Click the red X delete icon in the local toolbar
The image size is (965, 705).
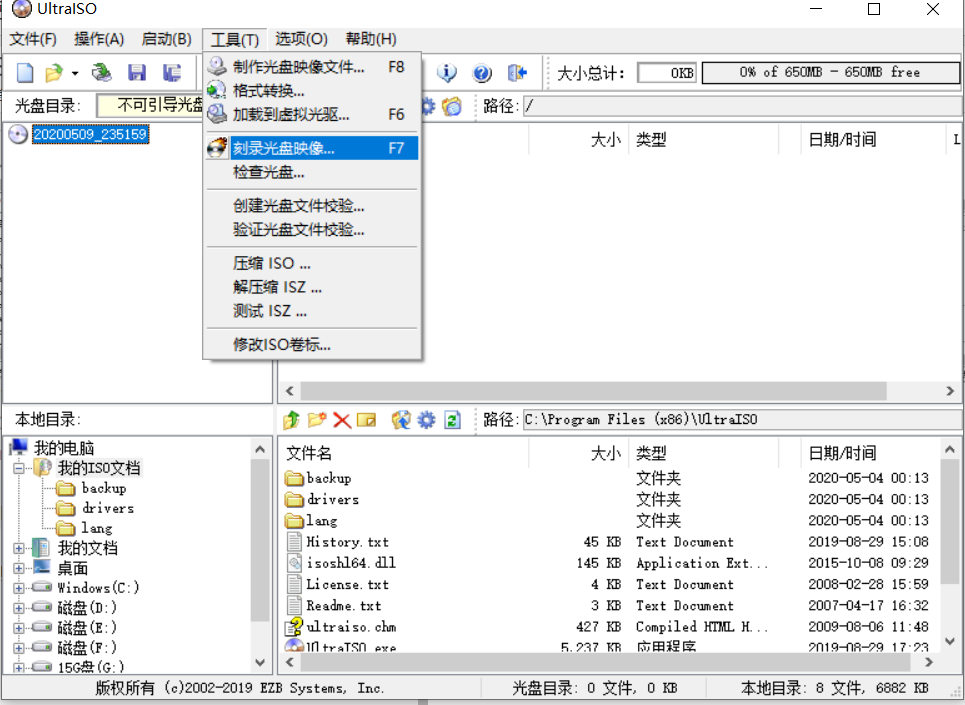(x=342, y=420)
